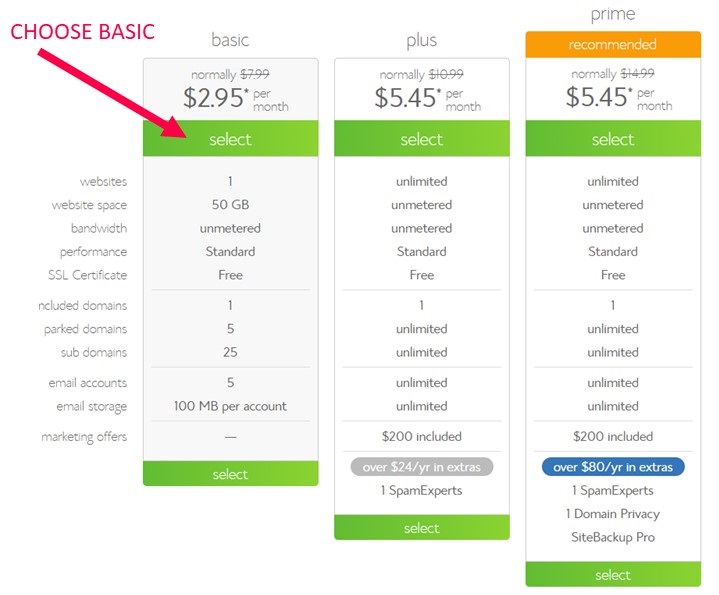Click the top select button for basic plan
The height and width of the screenshot is (595, 719).
pos(230,138)
